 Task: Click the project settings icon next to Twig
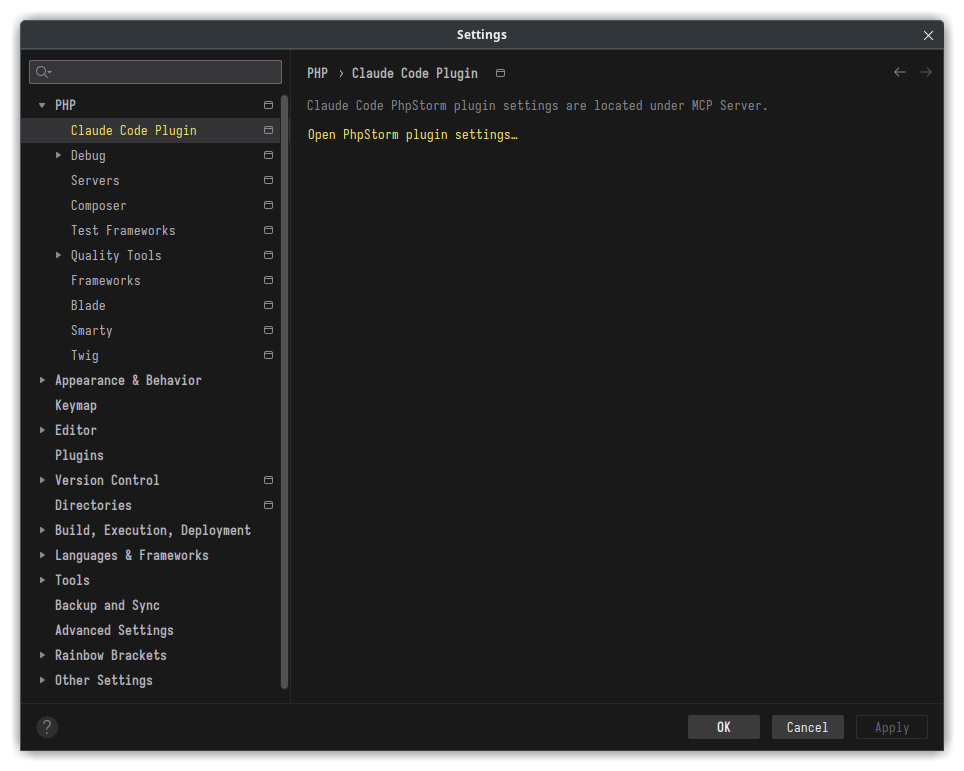[267, 354]
